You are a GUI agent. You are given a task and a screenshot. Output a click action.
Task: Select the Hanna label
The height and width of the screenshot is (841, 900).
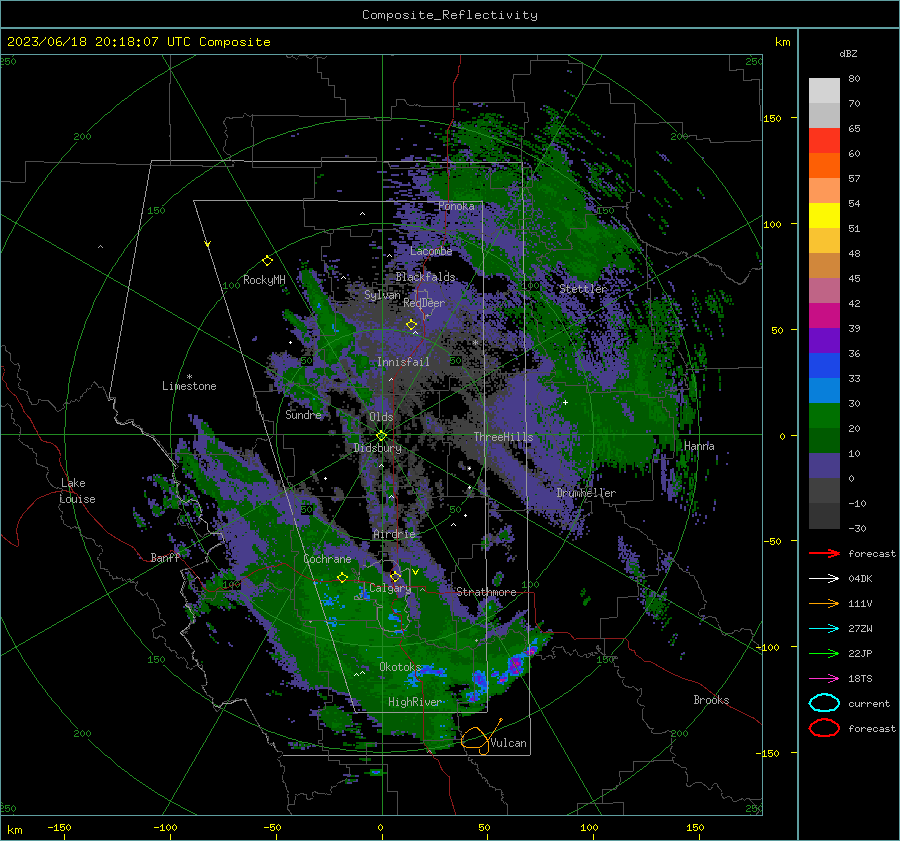pos(699,446)
